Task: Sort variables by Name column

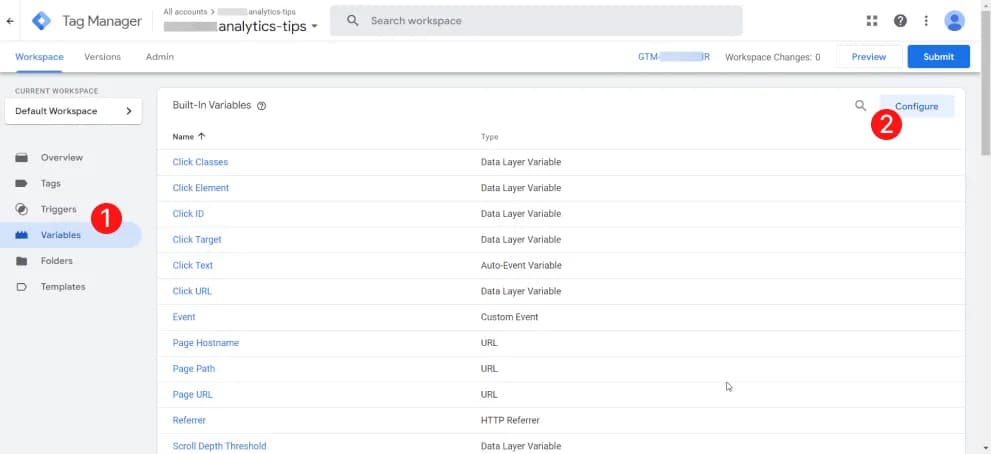Action: click(x=188, y=137)
